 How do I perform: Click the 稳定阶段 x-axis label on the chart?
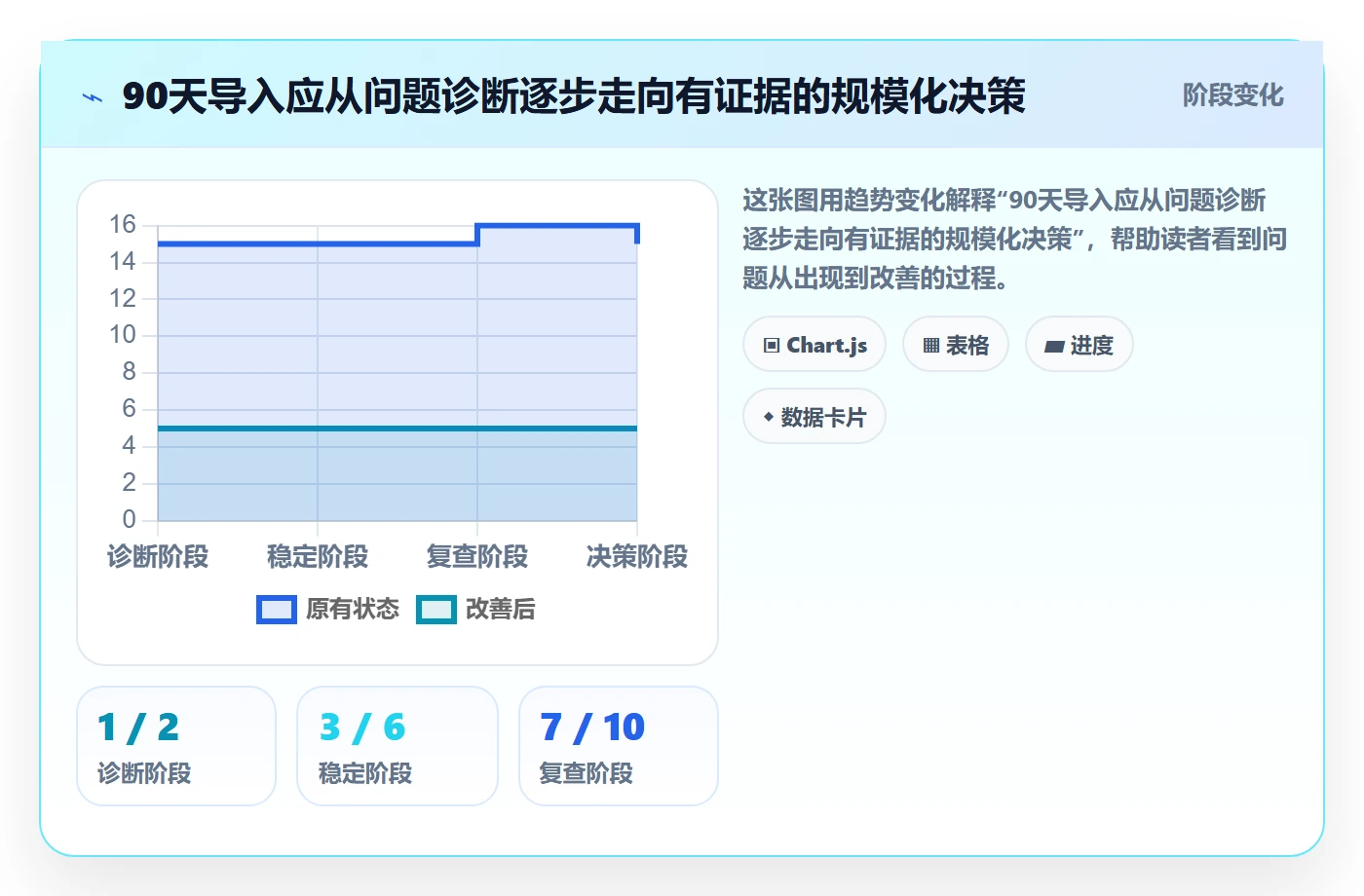318,557
